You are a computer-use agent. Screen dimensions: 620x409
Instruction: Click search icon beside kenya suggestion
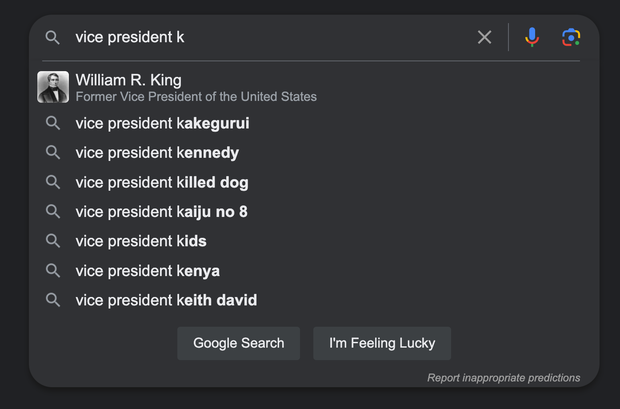click(53, 270)
